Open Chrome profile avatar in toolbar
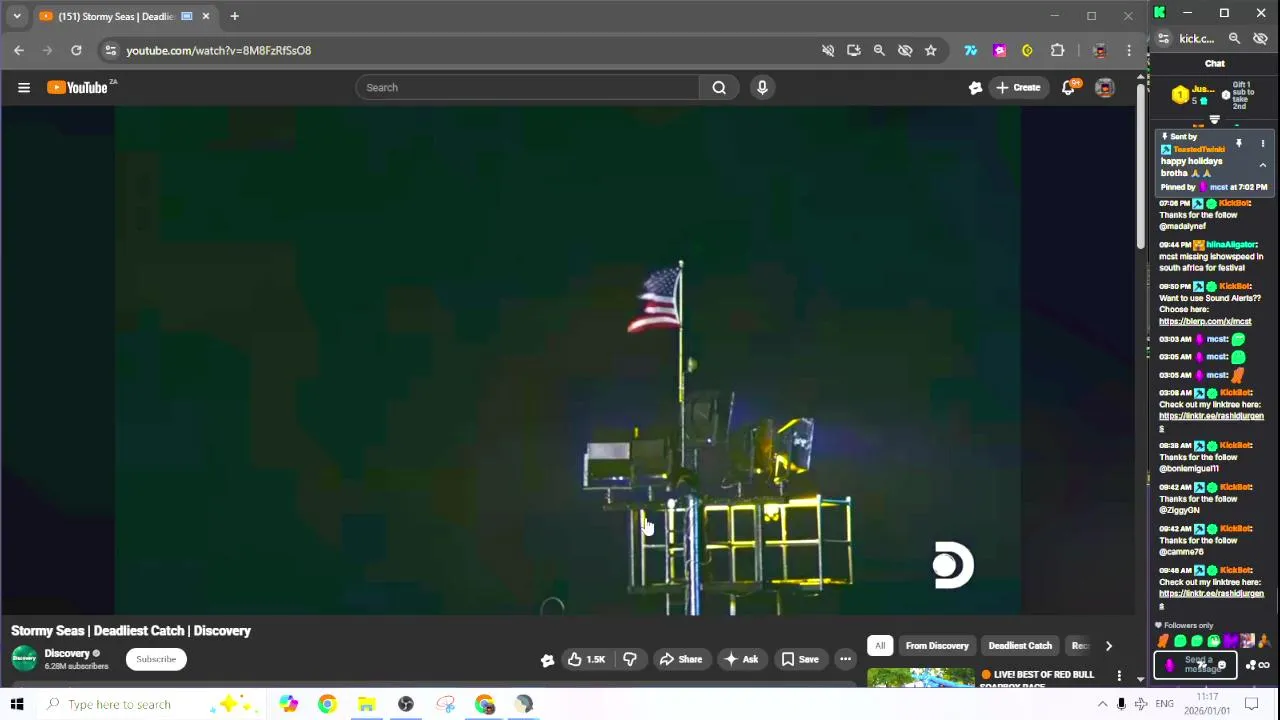 tap(1100, 50)
